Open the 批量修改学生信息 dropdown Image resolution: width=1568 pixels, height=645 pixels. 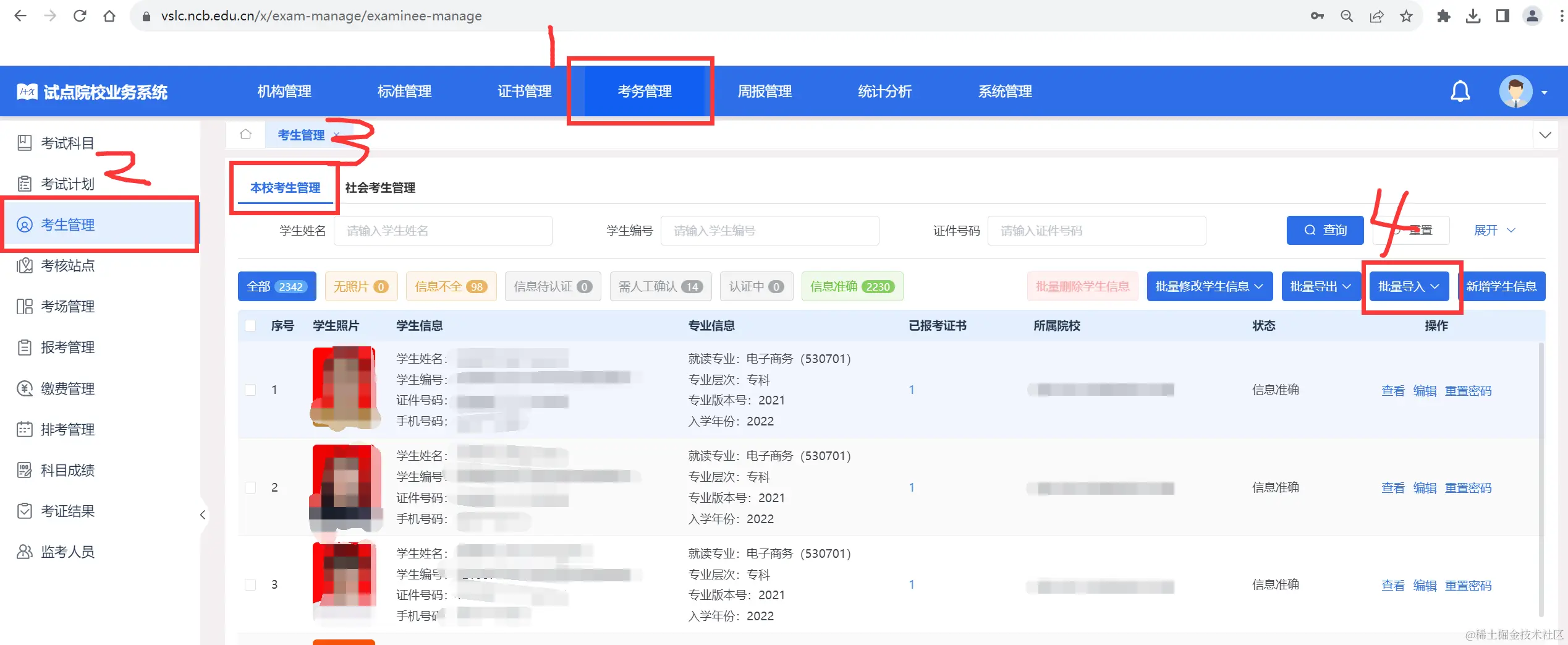pyautogui.click(x=1210, y=286)
